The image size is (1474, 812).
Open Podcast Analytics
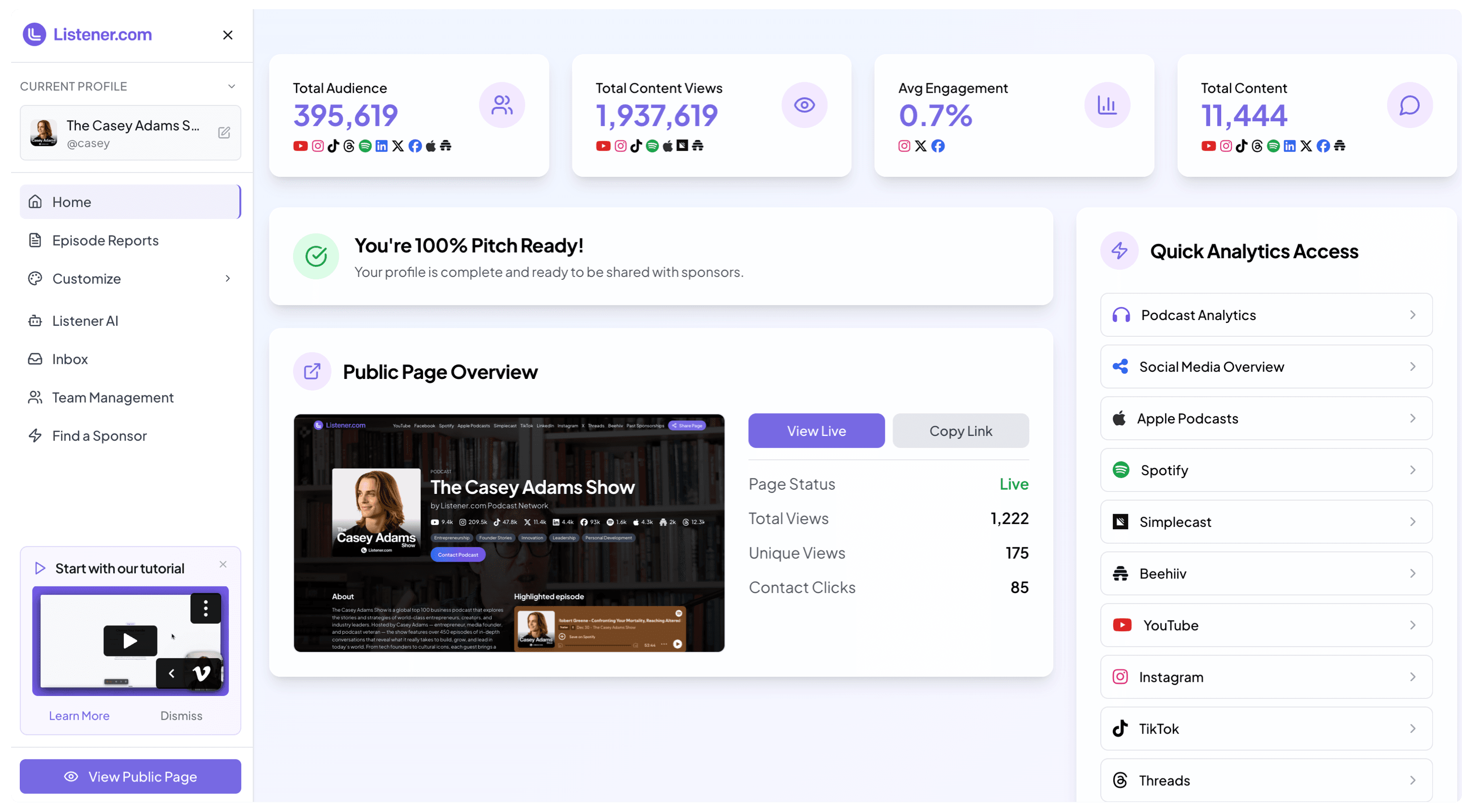click(1266, 315)
